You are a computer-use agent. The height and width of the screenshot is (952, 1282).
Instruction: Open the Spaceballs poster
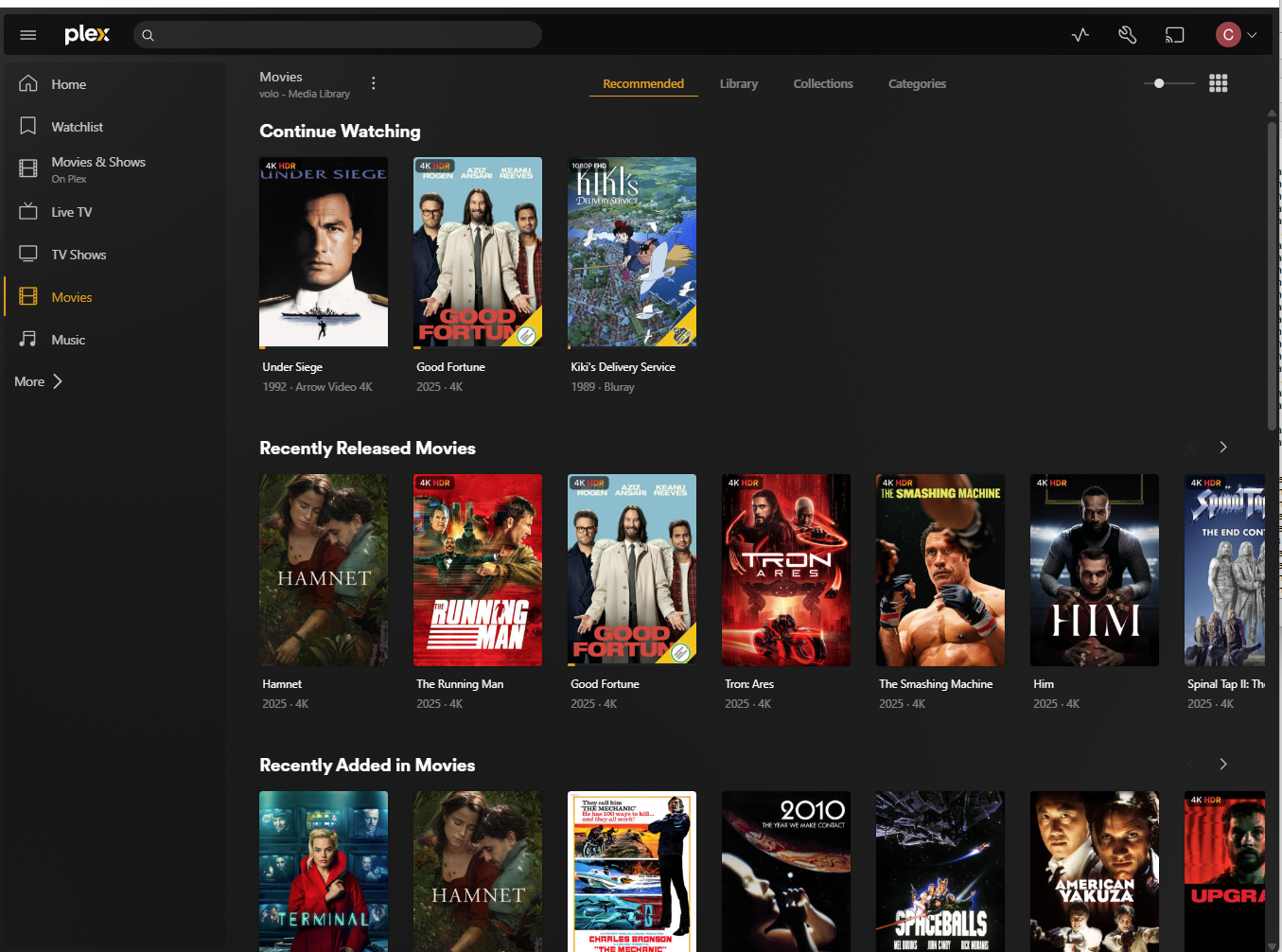940,872
